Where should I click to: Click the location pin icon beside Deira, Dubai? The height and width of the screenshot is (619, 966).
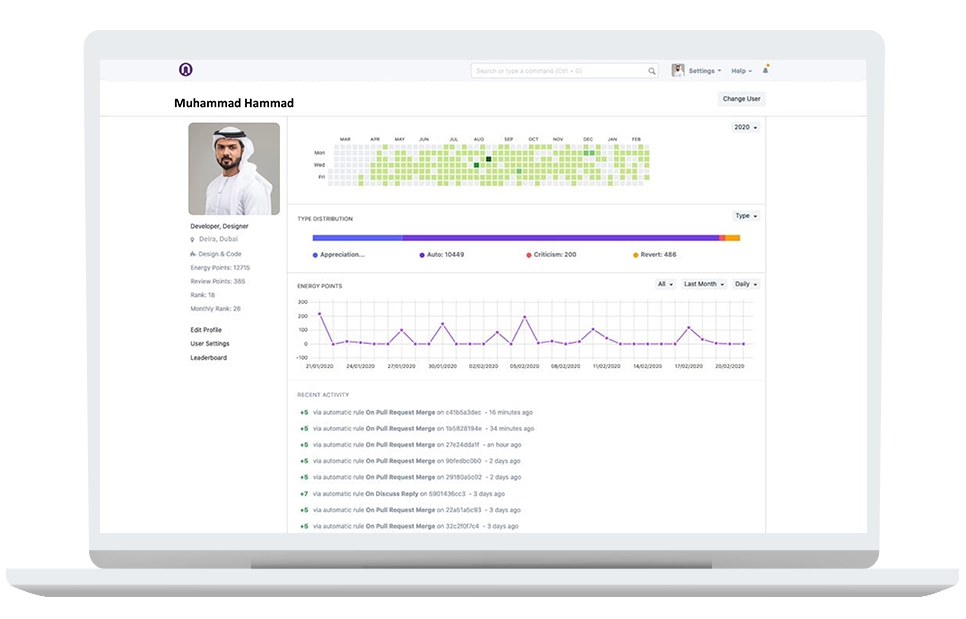coord(192,240)
